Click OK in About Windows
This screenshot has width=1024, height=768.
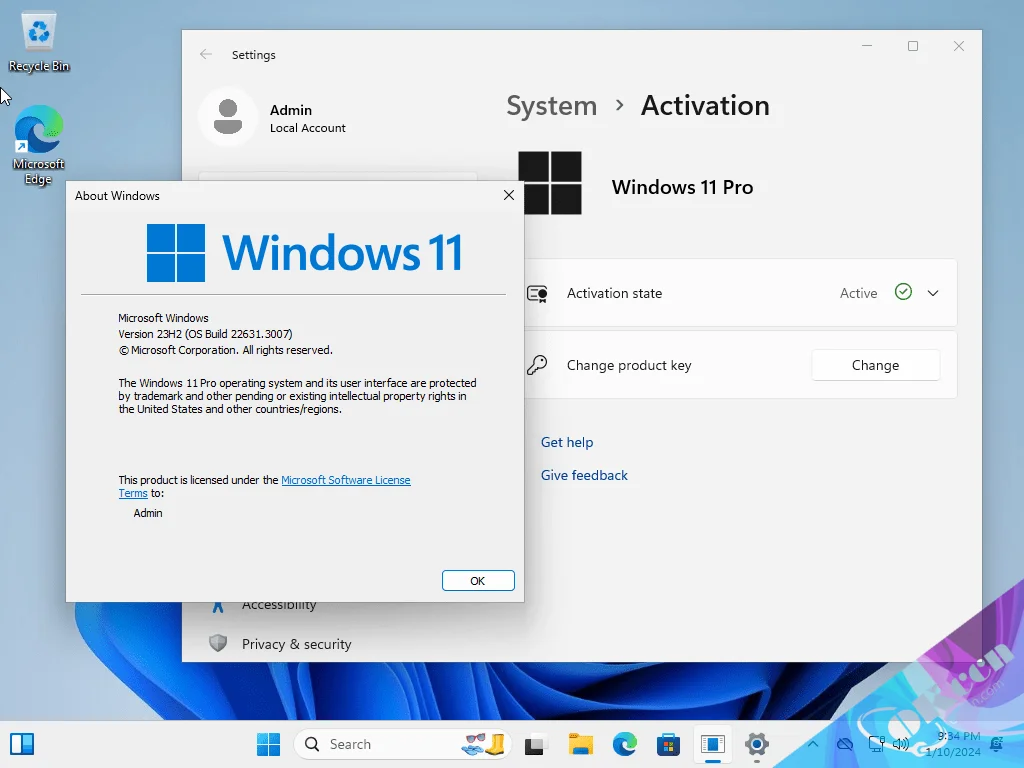[x=478, y=581]
